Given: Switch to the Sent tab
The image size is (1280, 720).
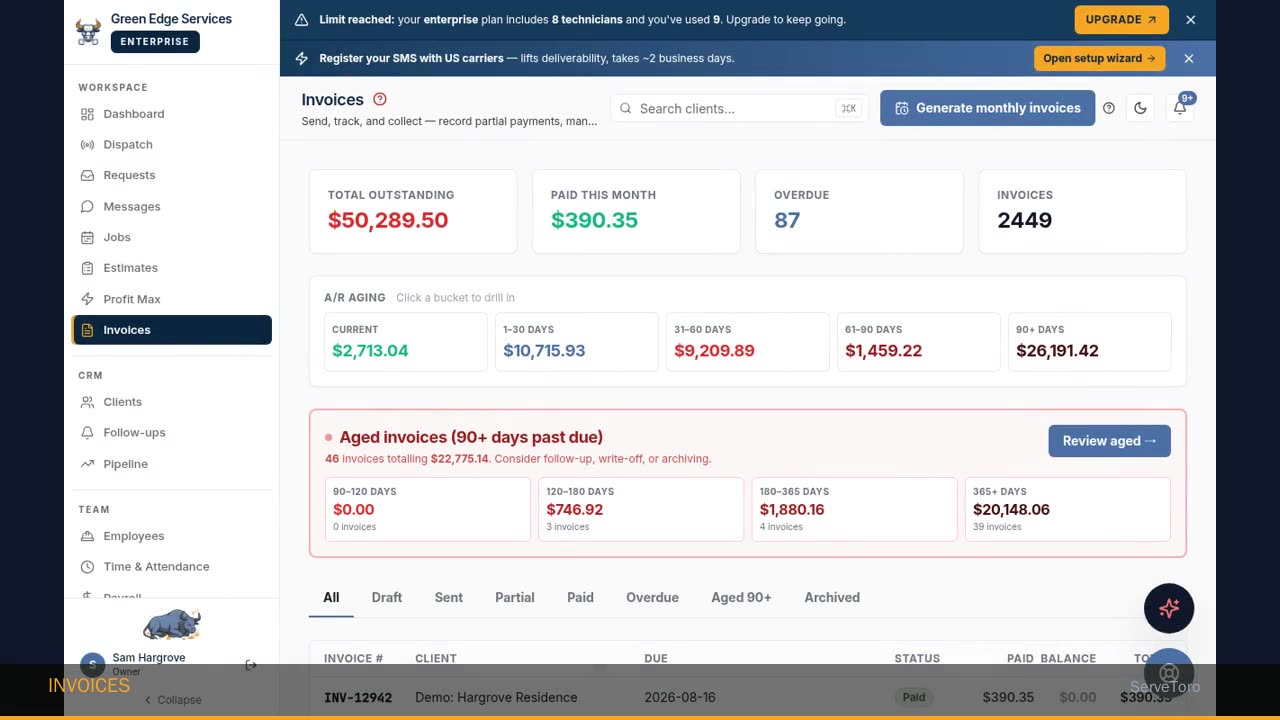Looking at the screenshot, I should tap(449, 597).
